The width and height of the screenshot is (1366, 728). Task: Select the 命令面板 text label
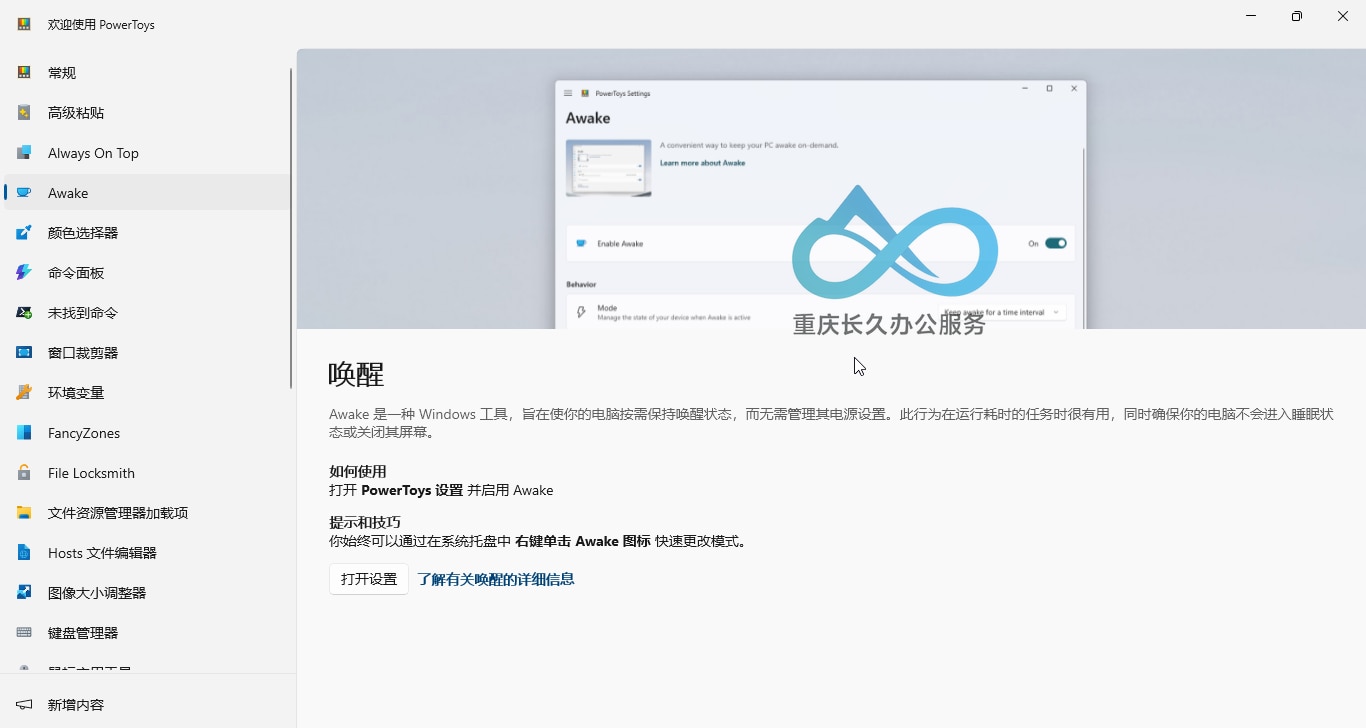pyautogui.click(x=76, y=273)
